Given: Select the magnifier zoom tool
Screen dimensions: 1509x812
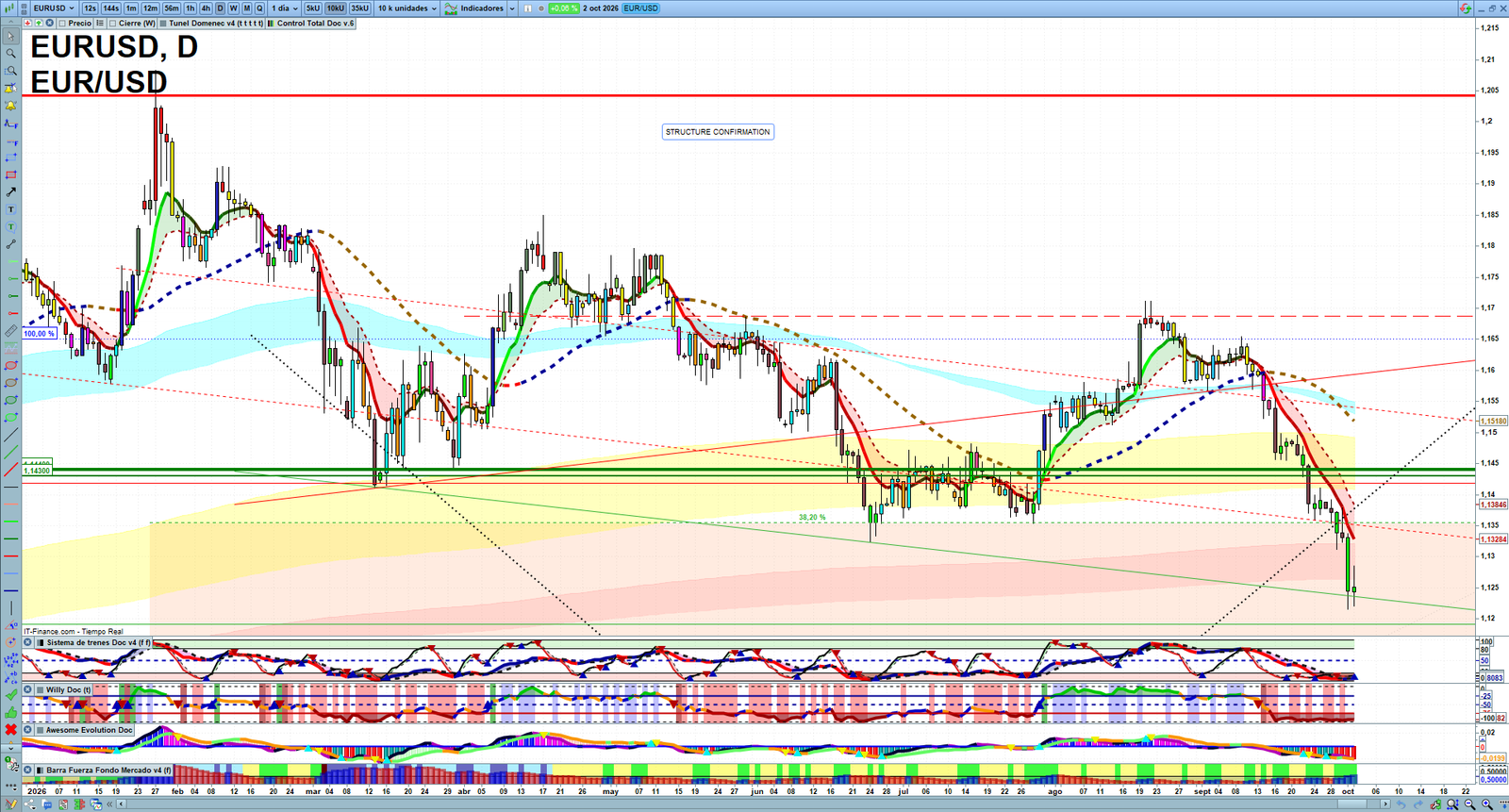Looking at the screenshot, I should click(11, 54).
